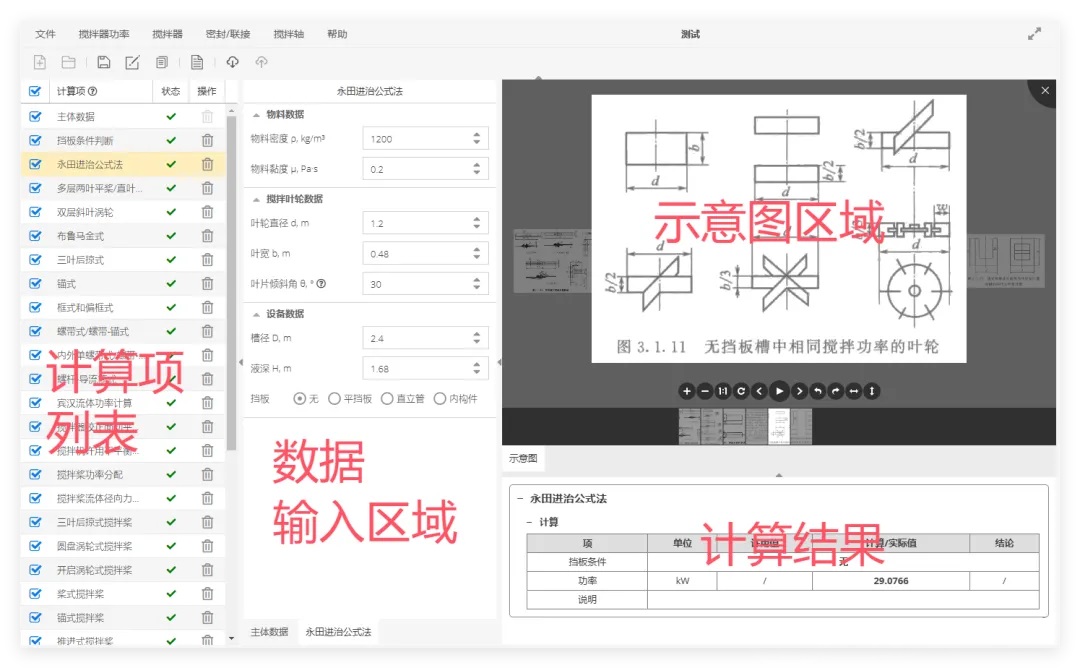This screenshot has height=668, width=1080.
Task: Collapse the 物料数据 section
Action: tap(255, 115)
